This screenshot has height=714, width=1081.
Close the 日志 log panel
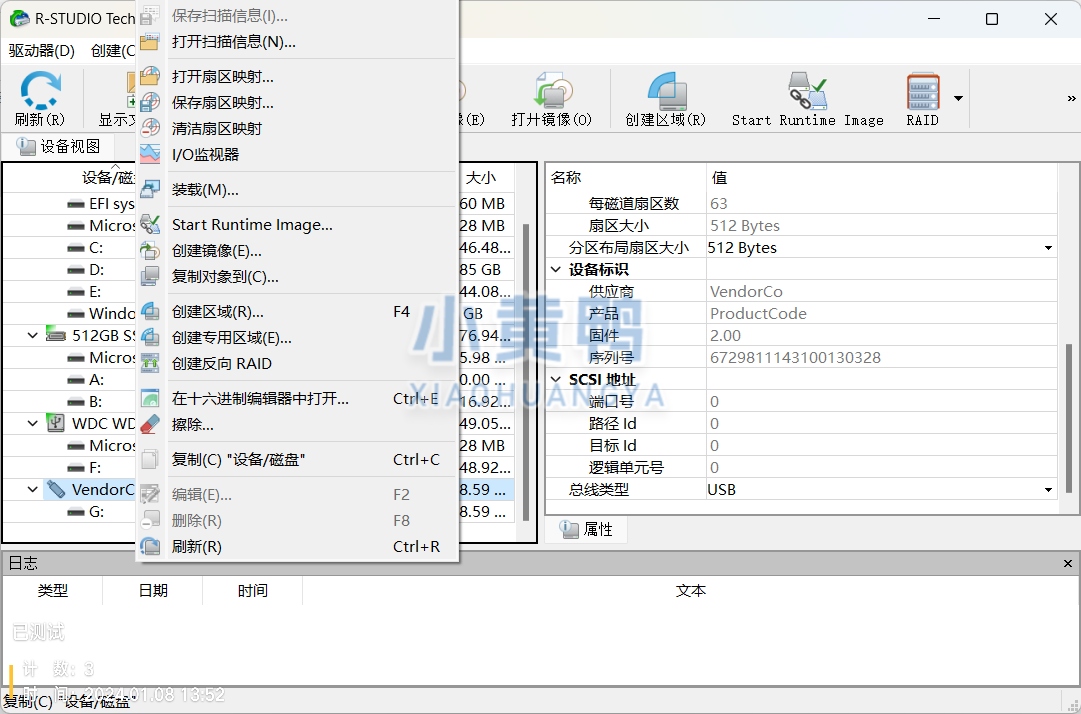(x=1068, y=563)
